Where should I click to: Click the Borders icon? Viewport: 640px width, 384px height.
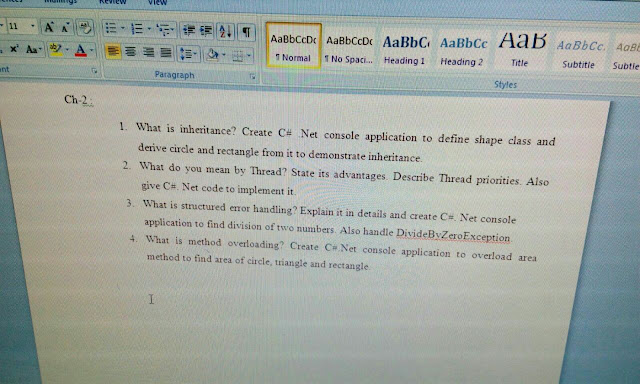click(x=238, y=56)
